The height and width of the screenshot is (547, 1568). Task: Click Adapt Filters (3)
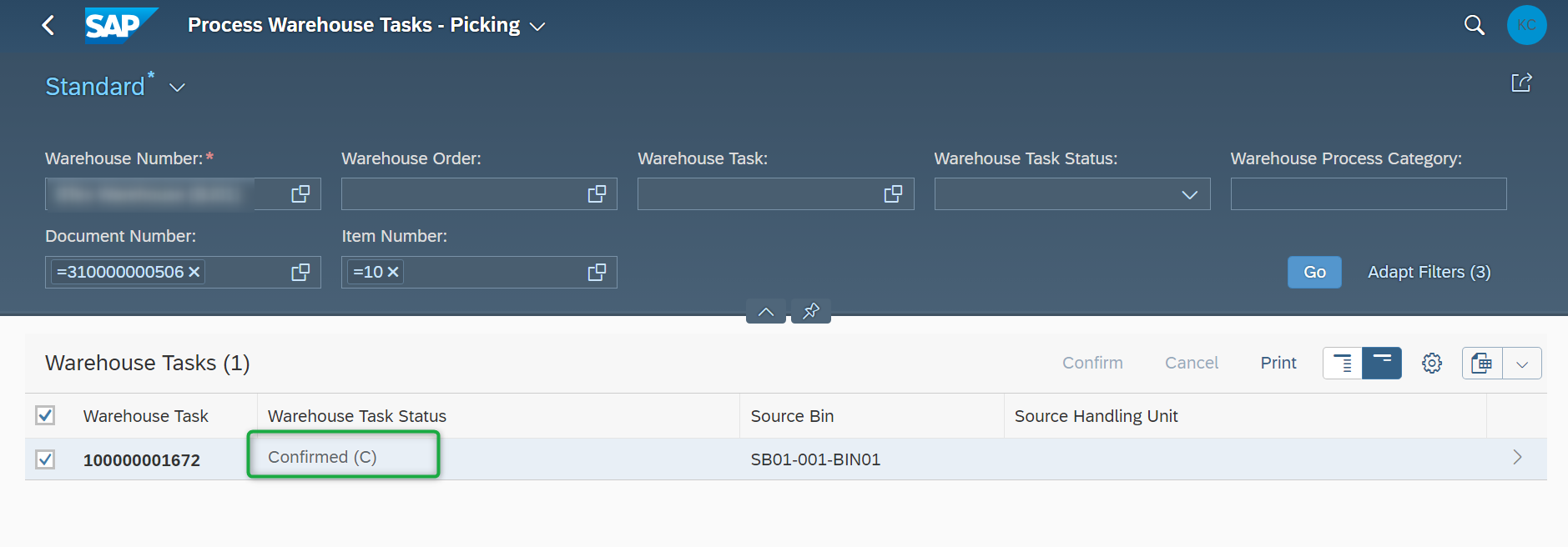(1429, 273)
